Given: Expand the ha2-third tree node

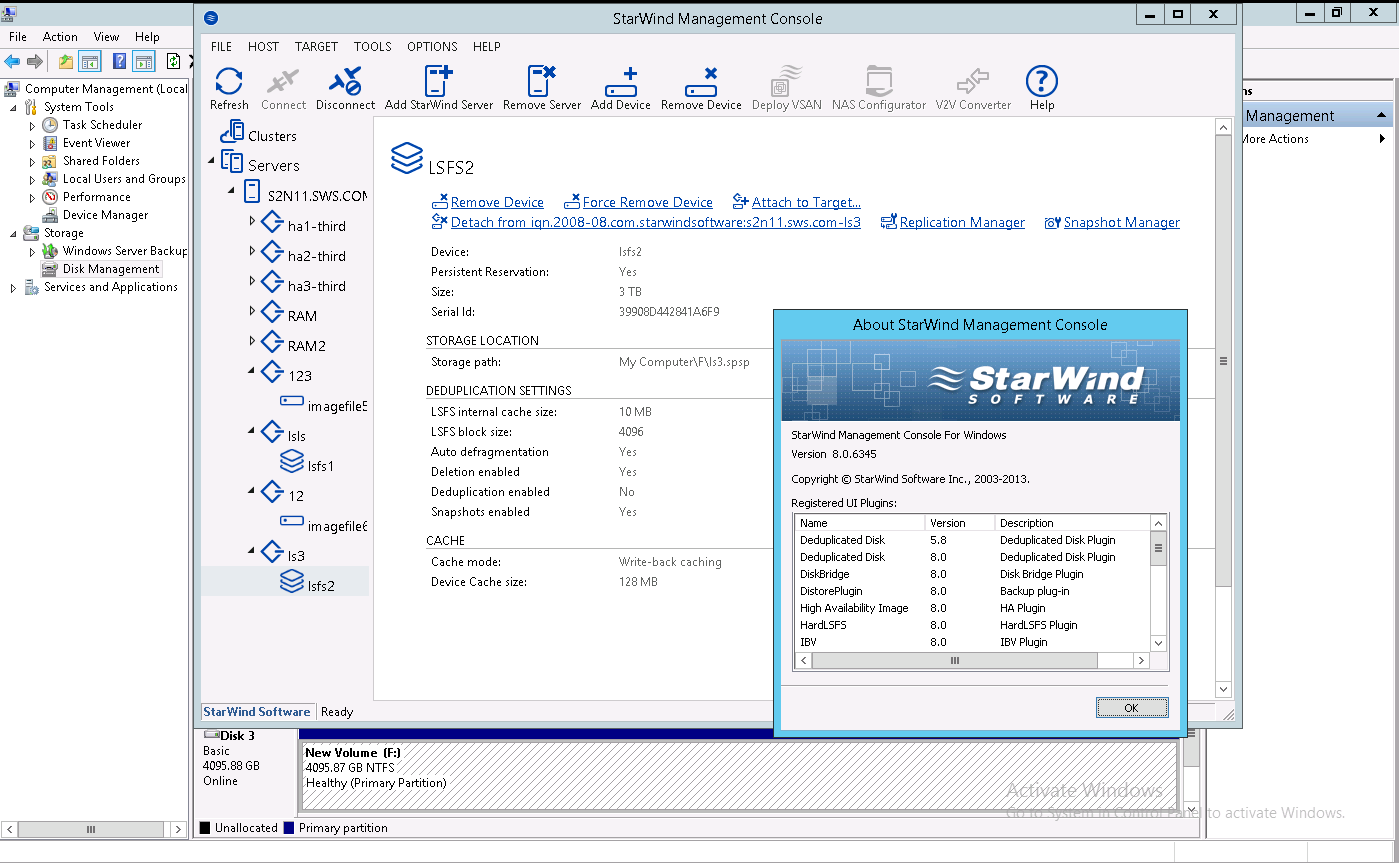Looking at the screenshot, I should (252, 252).
